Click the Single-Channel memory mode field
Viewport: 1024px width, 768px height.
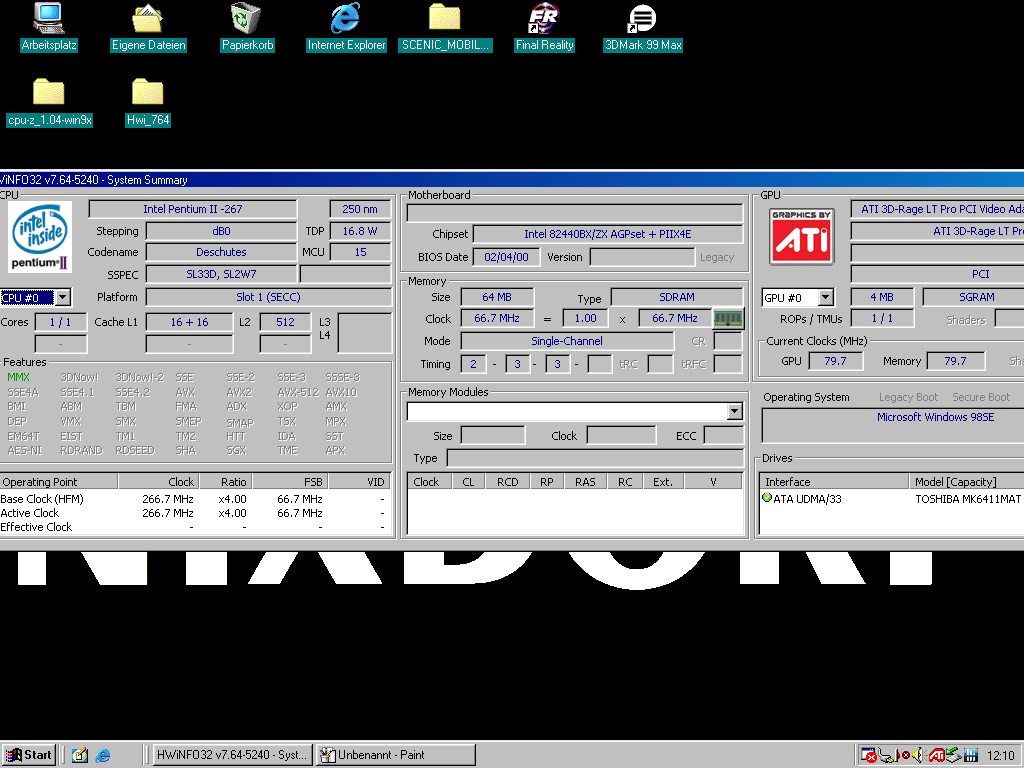[567, 341]
